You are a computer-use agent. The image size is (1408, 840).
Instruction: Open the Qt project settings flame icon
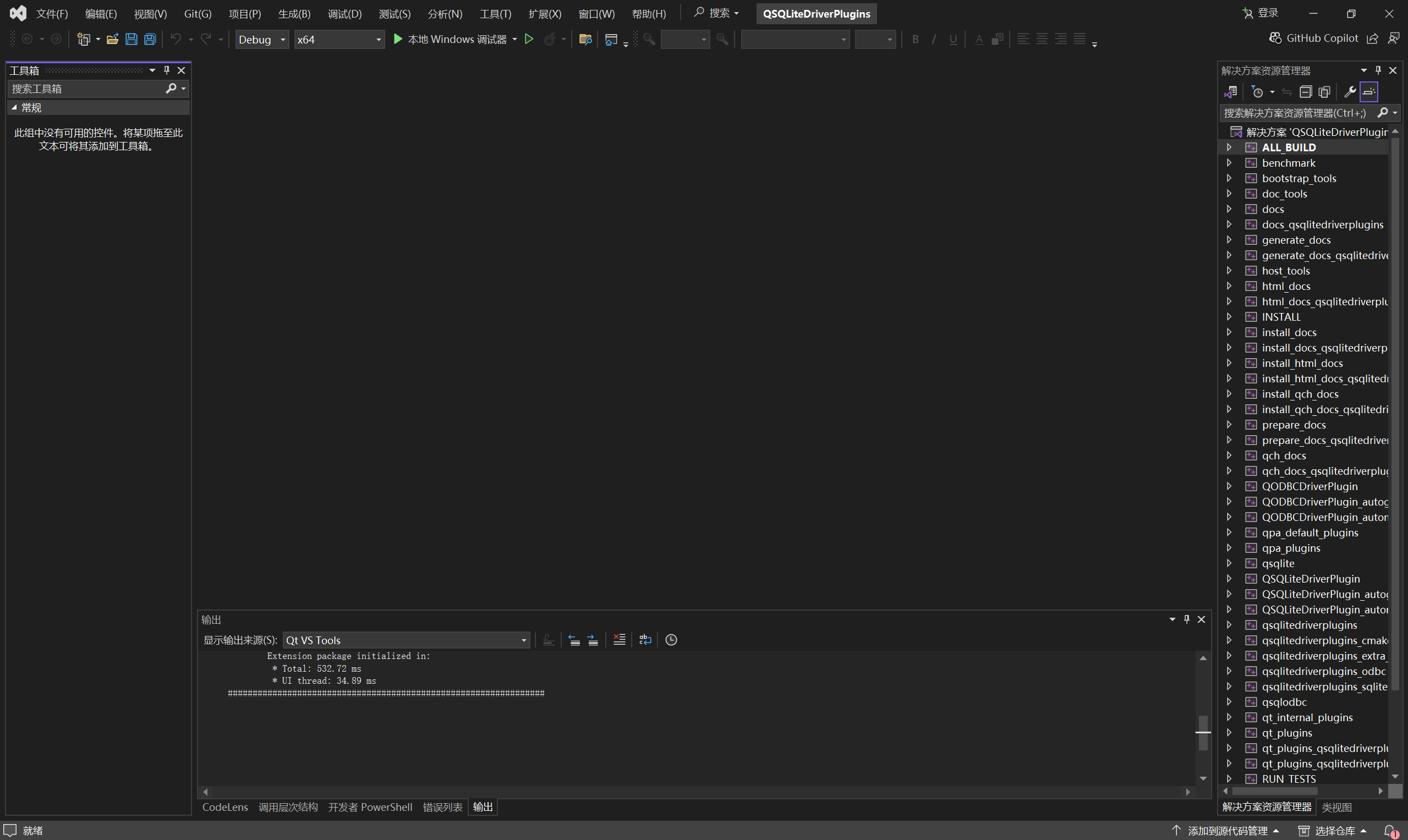(550, 39)
